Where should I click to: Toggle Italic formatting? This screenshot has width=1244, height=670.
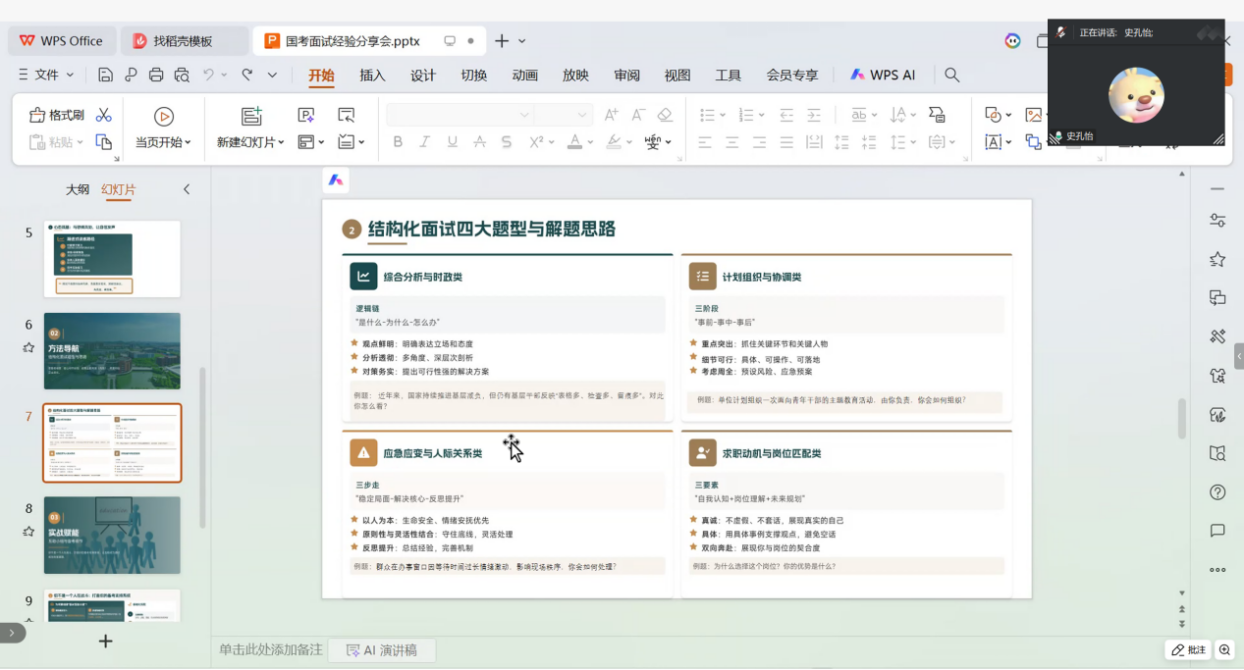(x=425, y=142)
